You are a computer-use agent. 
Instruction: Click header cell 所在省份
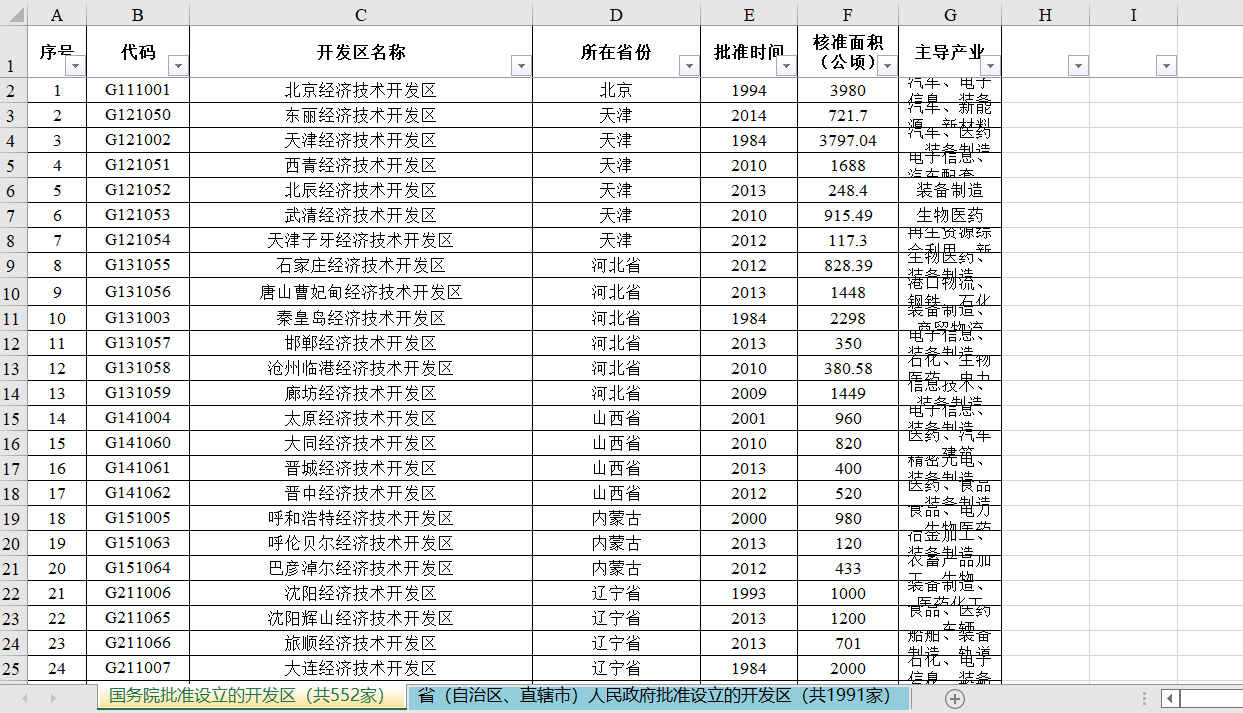click(x=616, y=52)
